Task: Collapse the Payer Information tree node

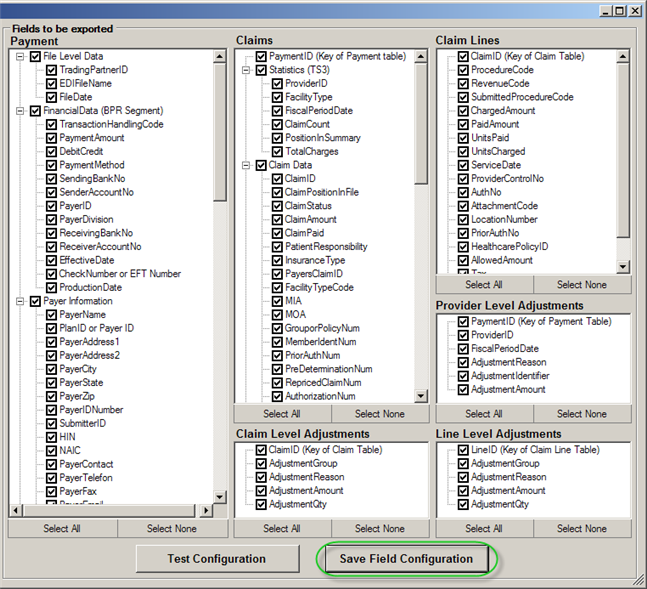Action: pyautogui.click(x=21, y=301)
